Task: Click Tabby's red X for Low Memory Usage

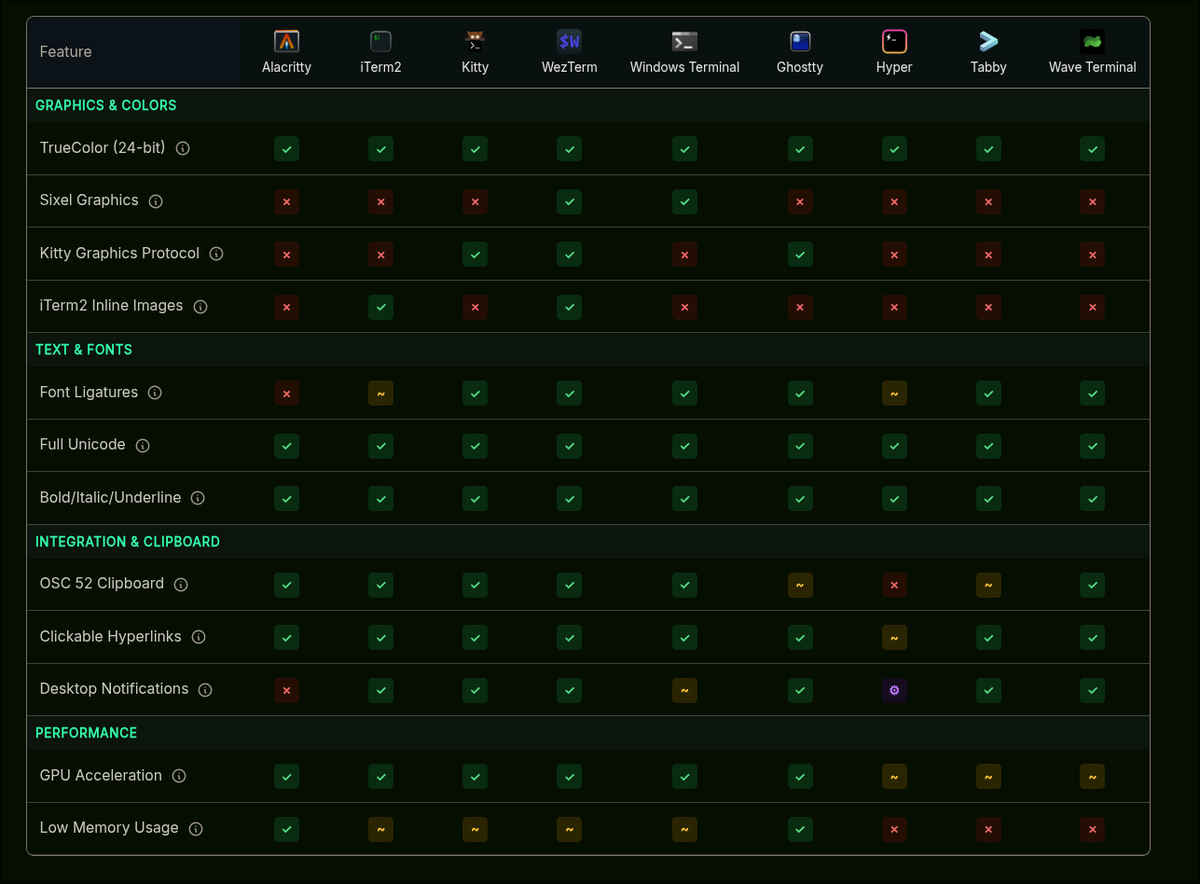Action: (988, 829)
